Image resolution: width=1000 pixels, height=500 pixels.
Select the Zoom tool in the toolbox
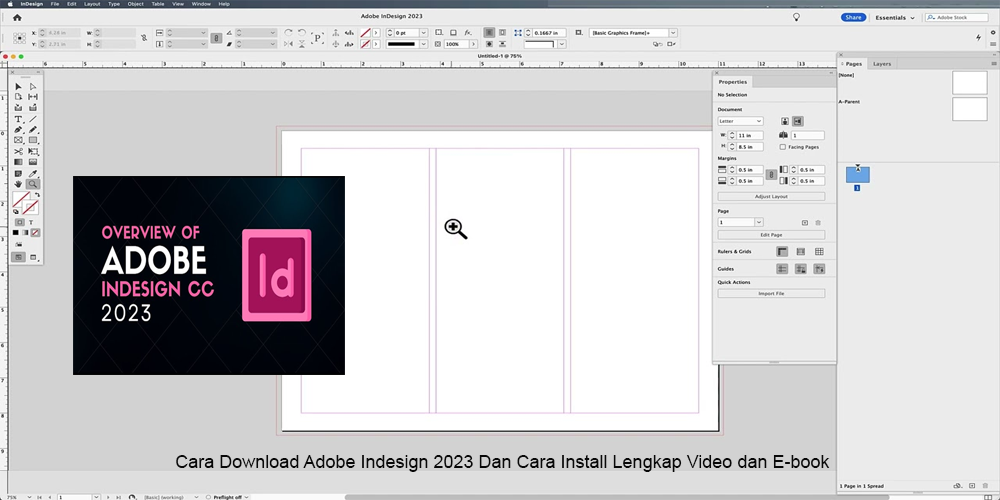tap(33, 184)
